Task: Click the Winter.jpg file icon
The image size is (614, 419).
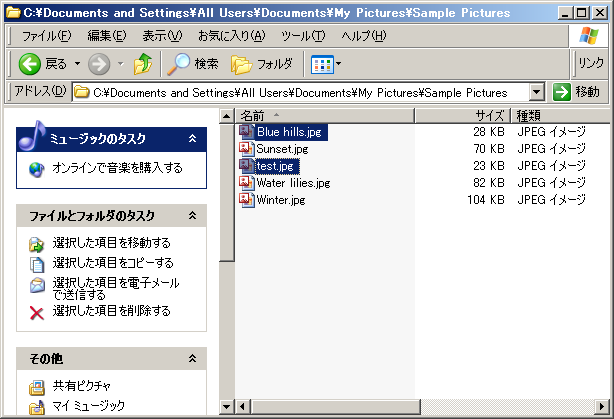Action: point(247,200)
